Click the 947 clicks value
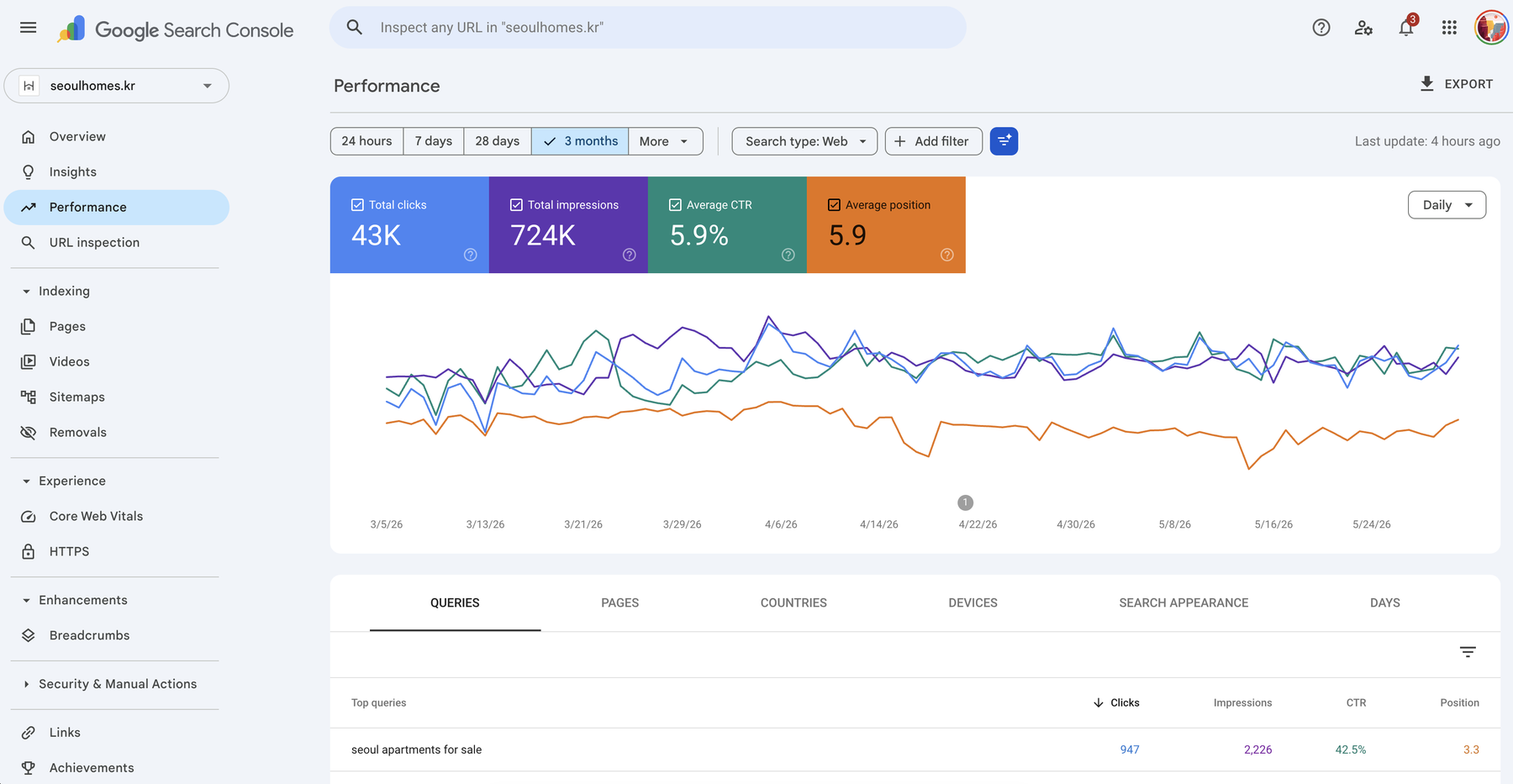The image size is (1513, 784). (x=1130, y=750)
